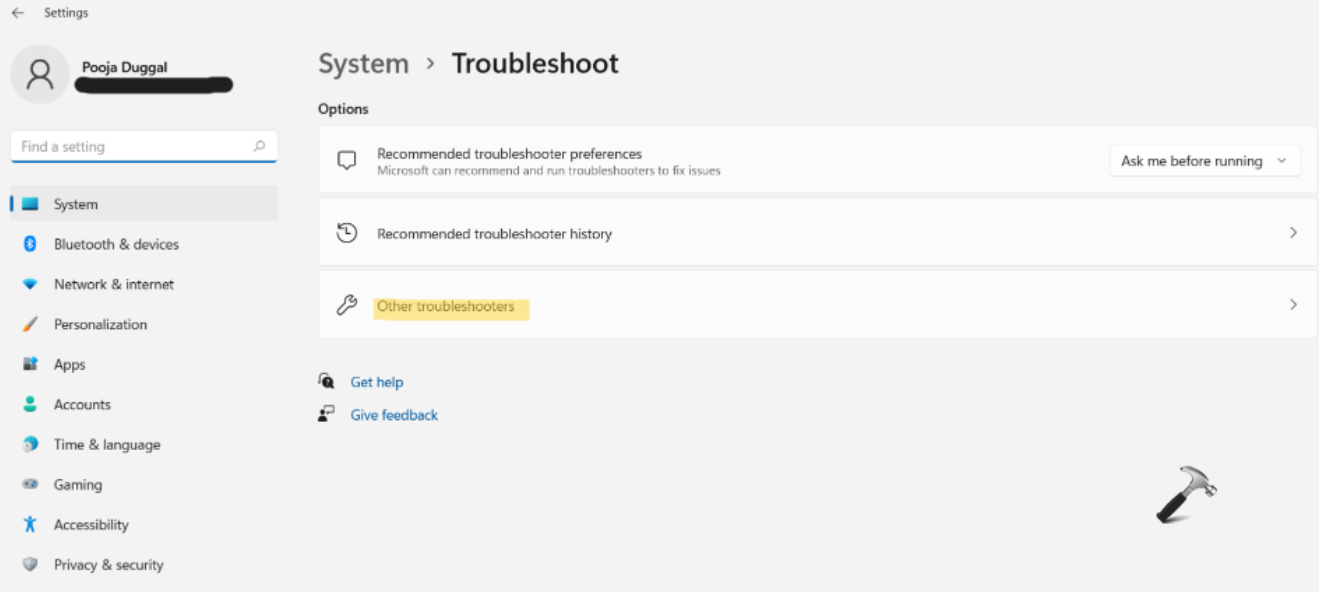Select System in the sidebar
1324x592 pixels.
click(x=76, y=204)
